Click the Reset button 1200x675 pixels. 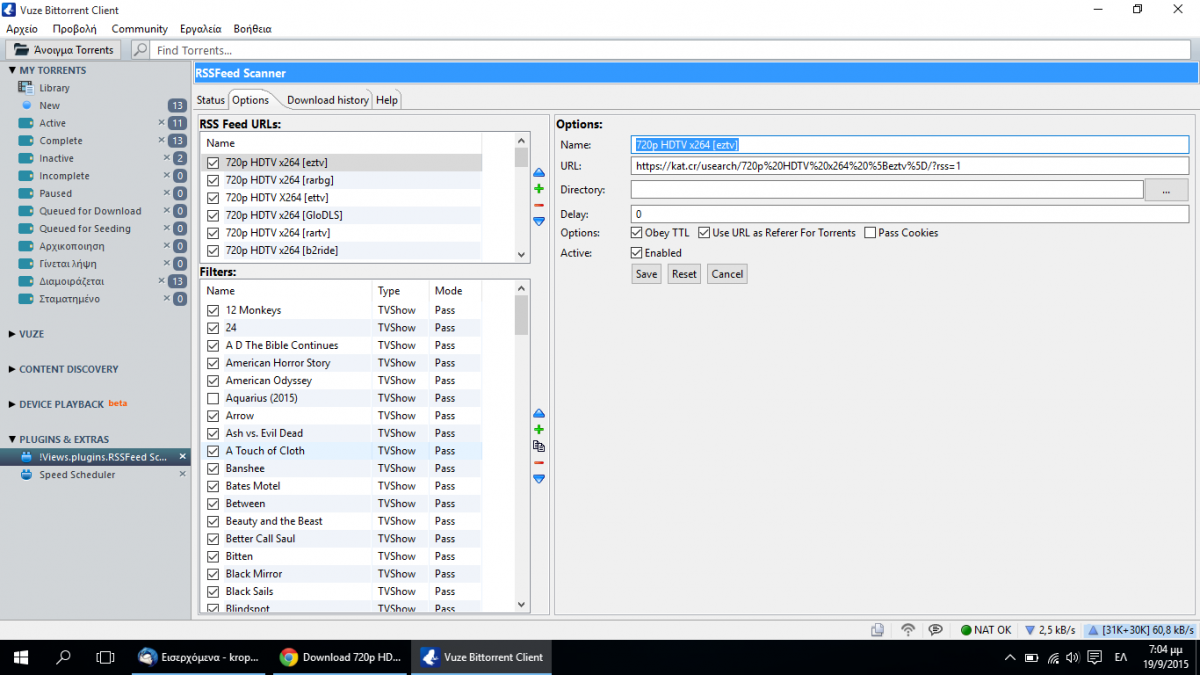[684, 274]
